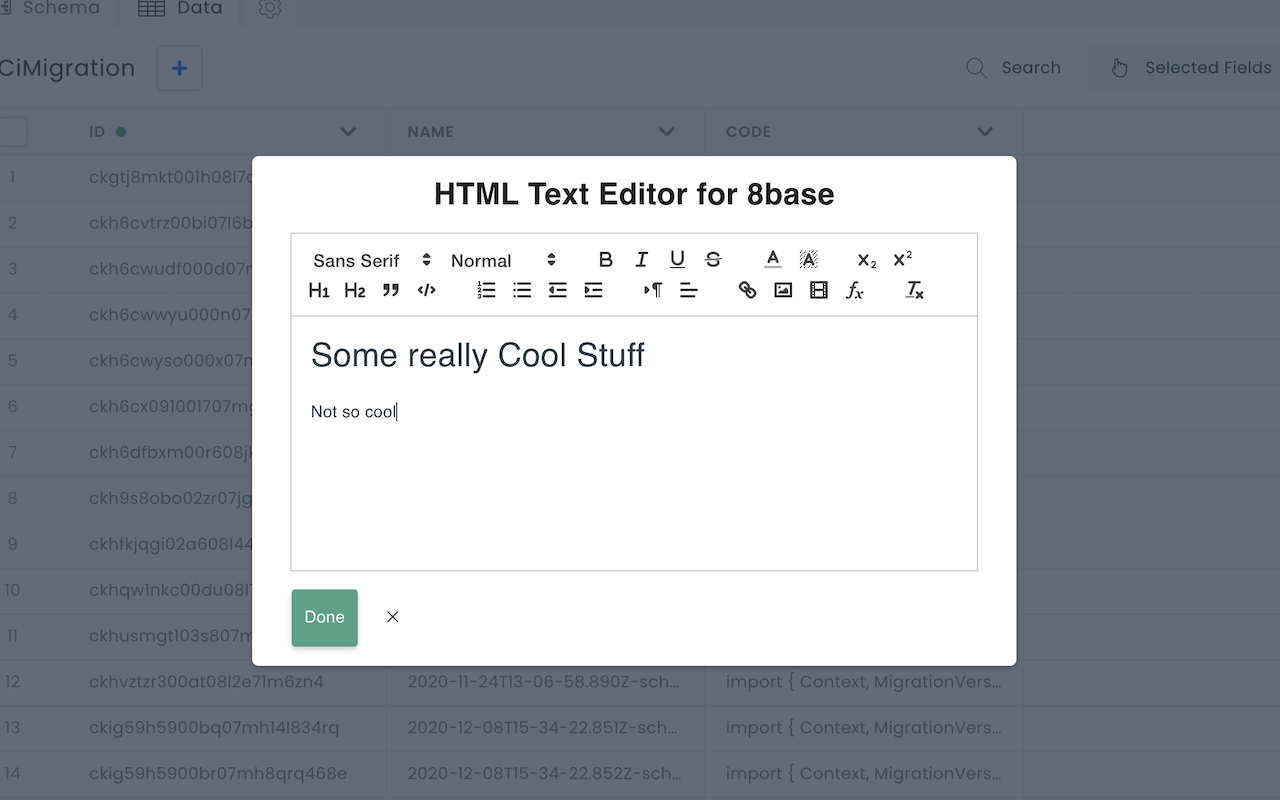Image resolution: width=1280 pixels, height=800 pixels.
Task: Select row 14 id ckig59h5900br07mh8qrq468e
Action: tap(218, 774)
